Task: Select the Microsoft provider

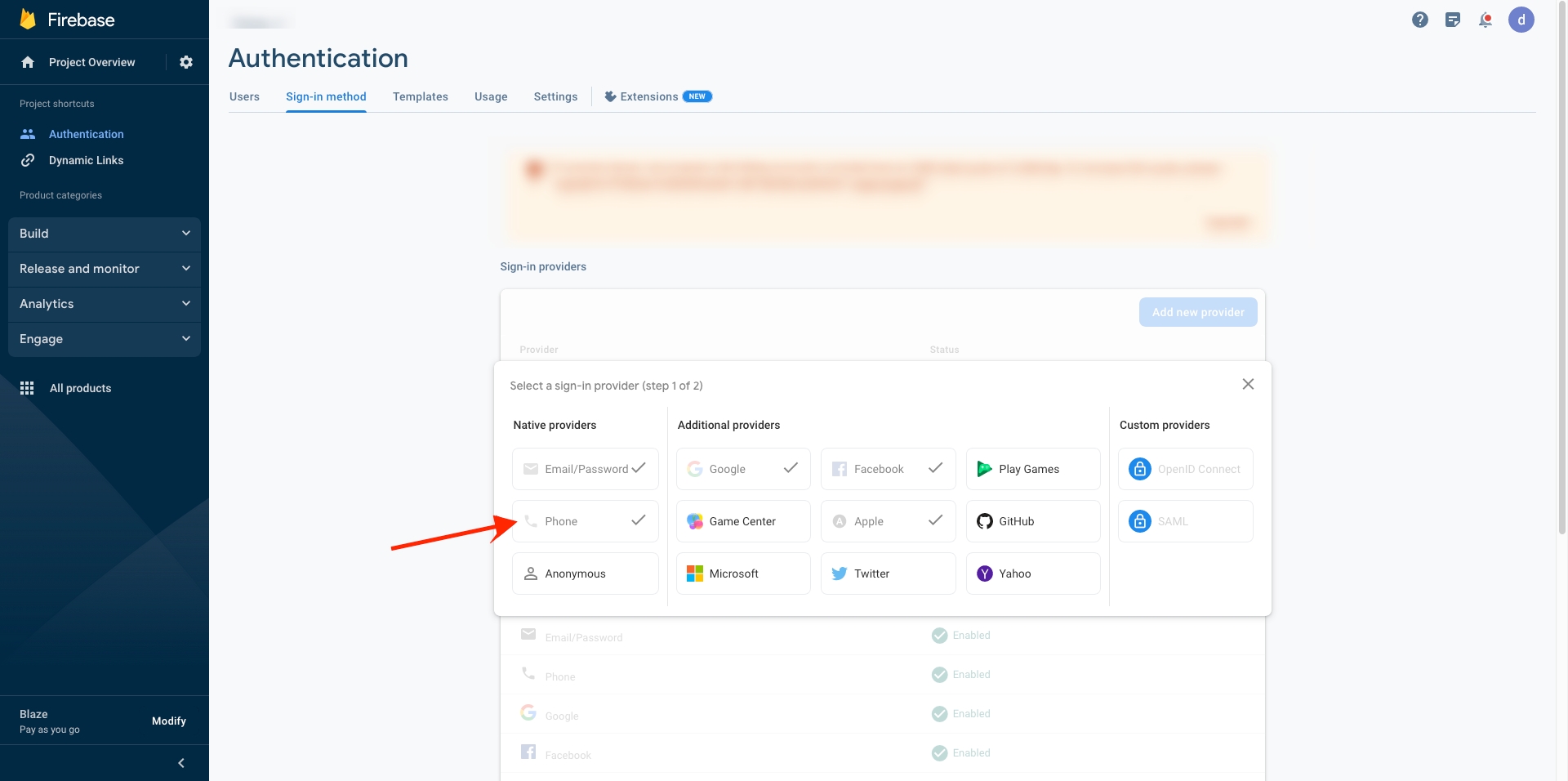Action: [742, 573]
